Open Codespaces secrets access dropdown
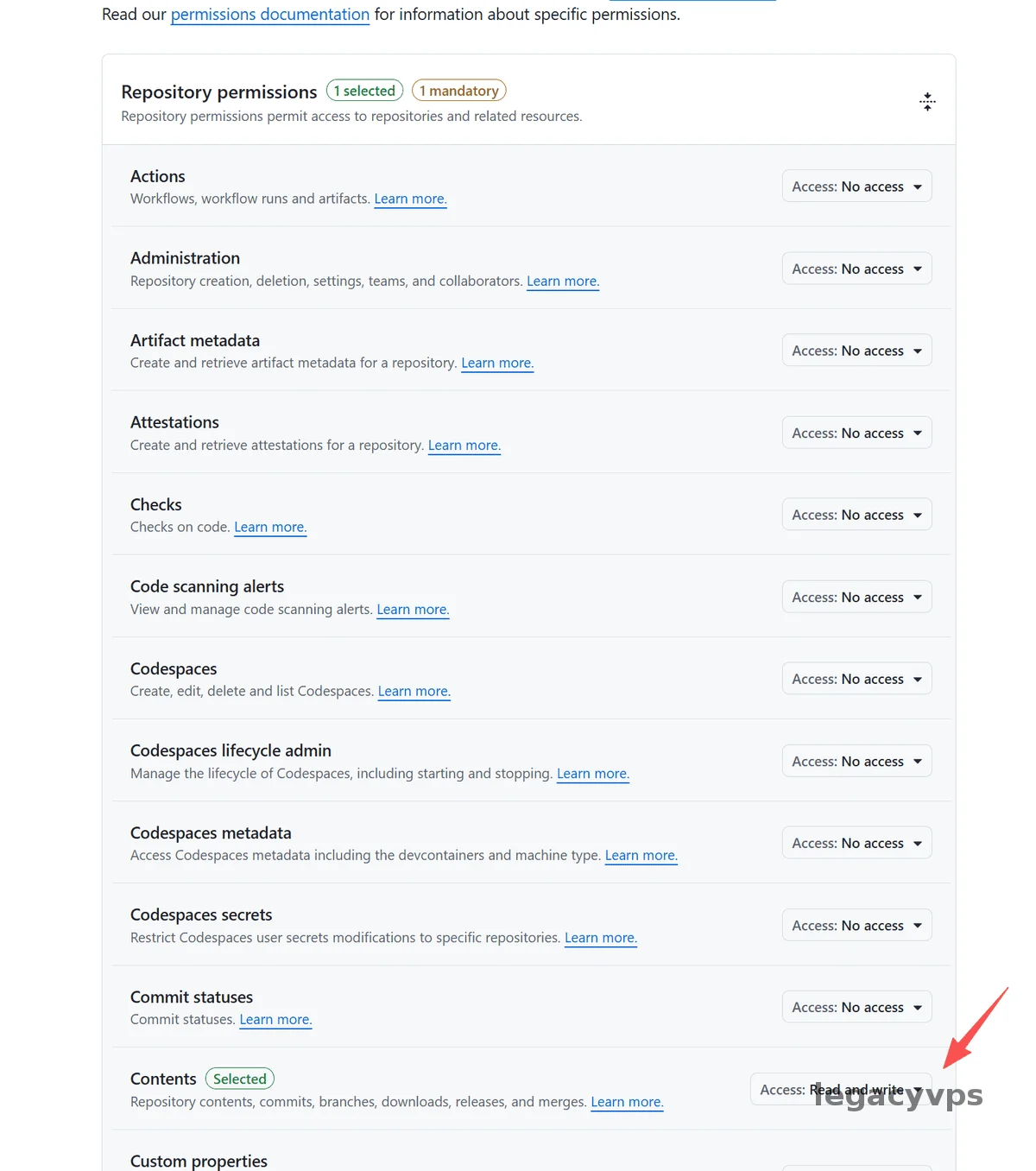Image resolution: width=1036 pixels, height=1171 pixels. point(856,925)
